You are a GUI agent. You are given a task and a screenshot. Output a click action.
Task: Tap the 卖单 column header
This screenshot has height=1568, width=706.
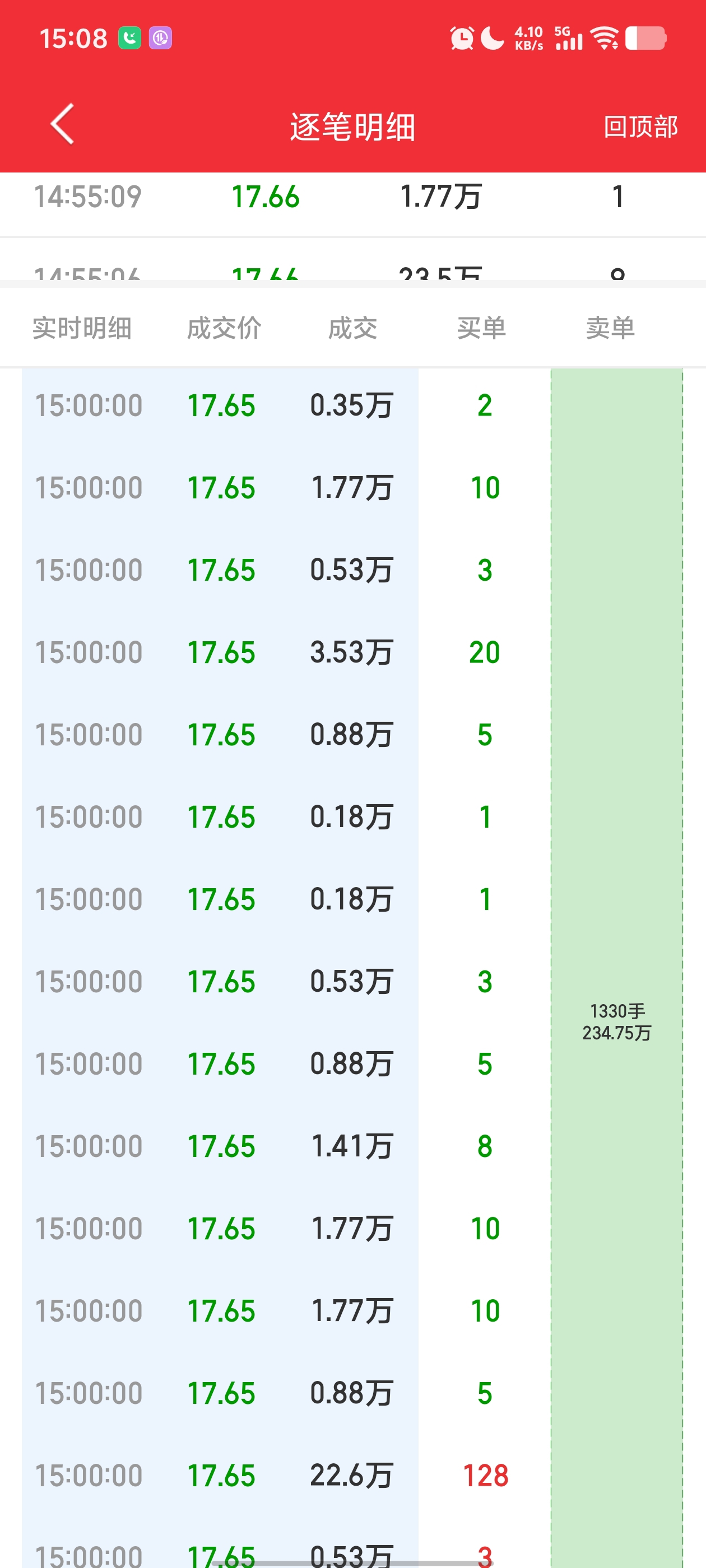tap(610, 328)
